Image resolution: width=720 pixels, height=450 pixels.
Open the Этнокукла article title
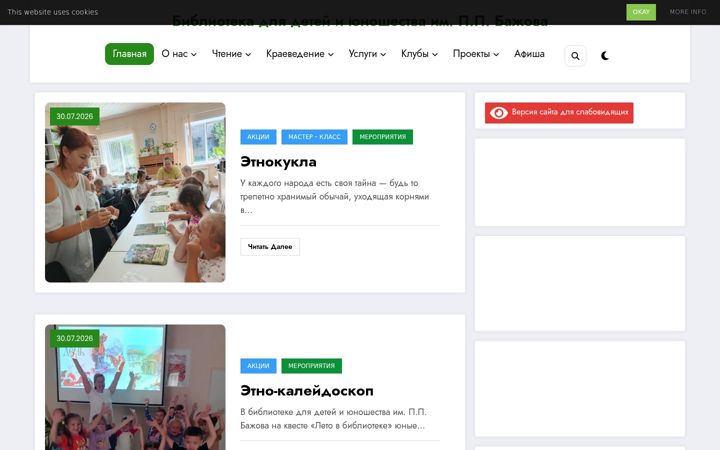pyautogui.click(x=278, y=162)
